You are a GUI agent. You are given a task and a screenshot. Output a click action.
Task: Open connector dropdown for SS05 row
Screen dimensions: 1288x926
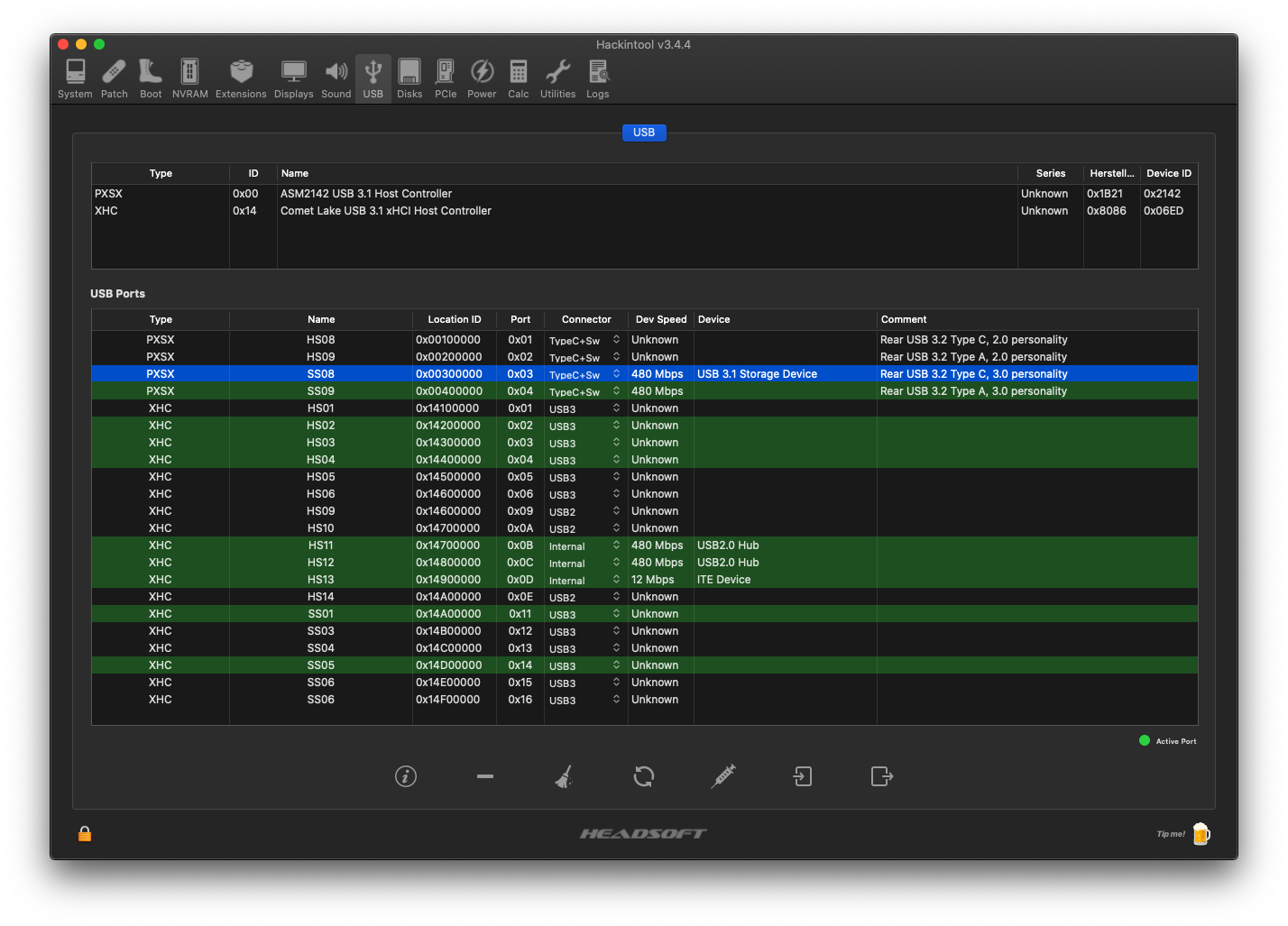point(616,665)
